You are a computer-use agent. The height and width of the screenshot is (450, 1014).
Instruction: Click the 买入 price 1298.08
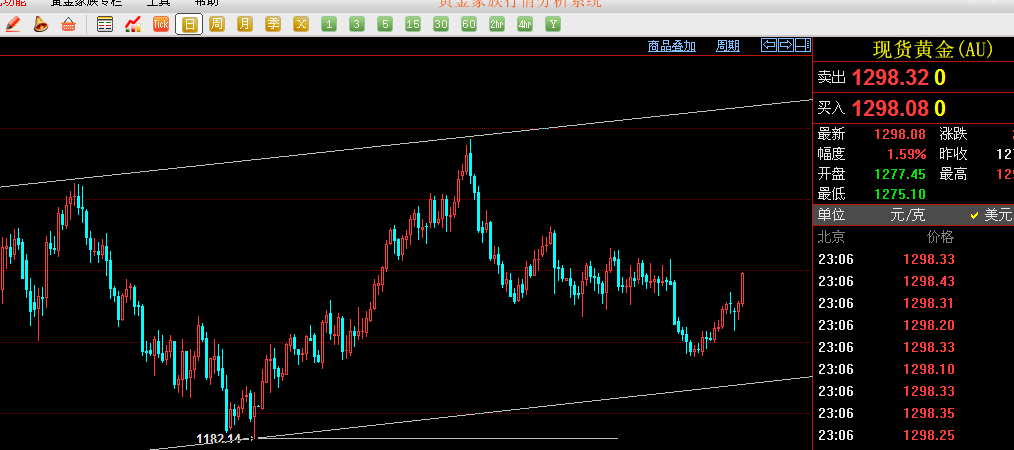[x=890, y=107]
